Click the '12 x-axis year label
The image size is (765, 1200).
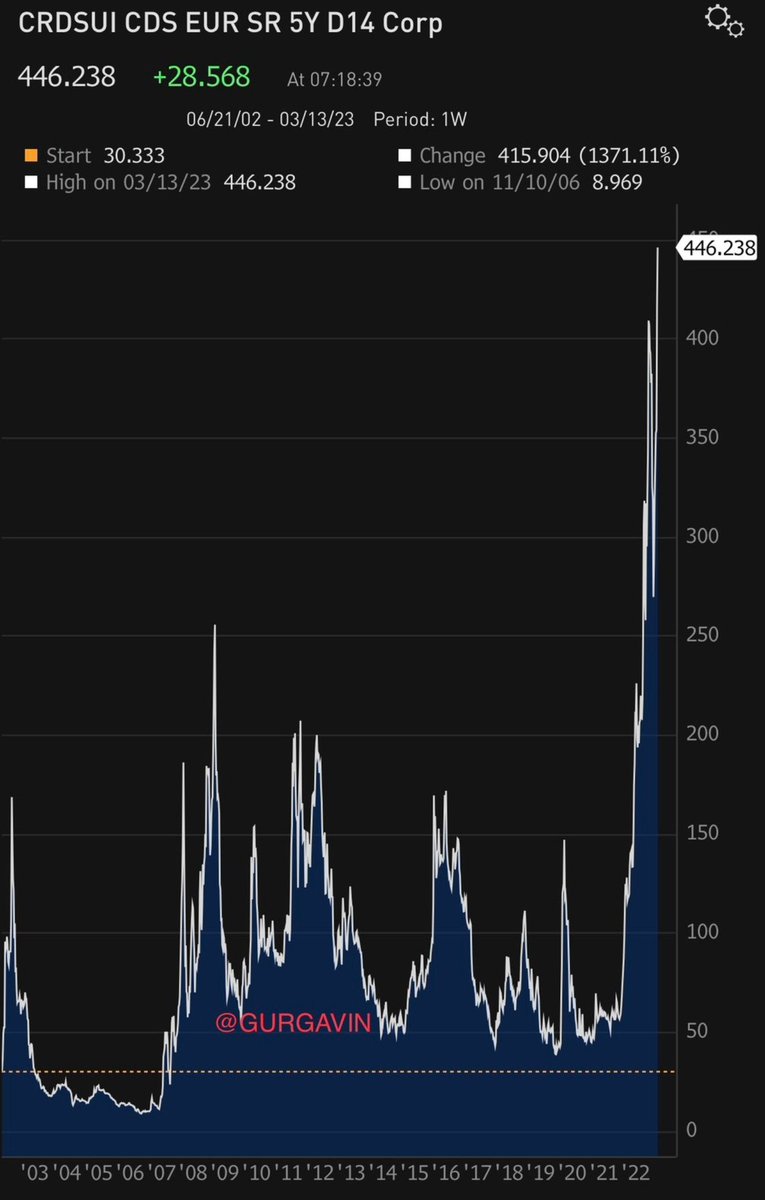coord(322,1173)
